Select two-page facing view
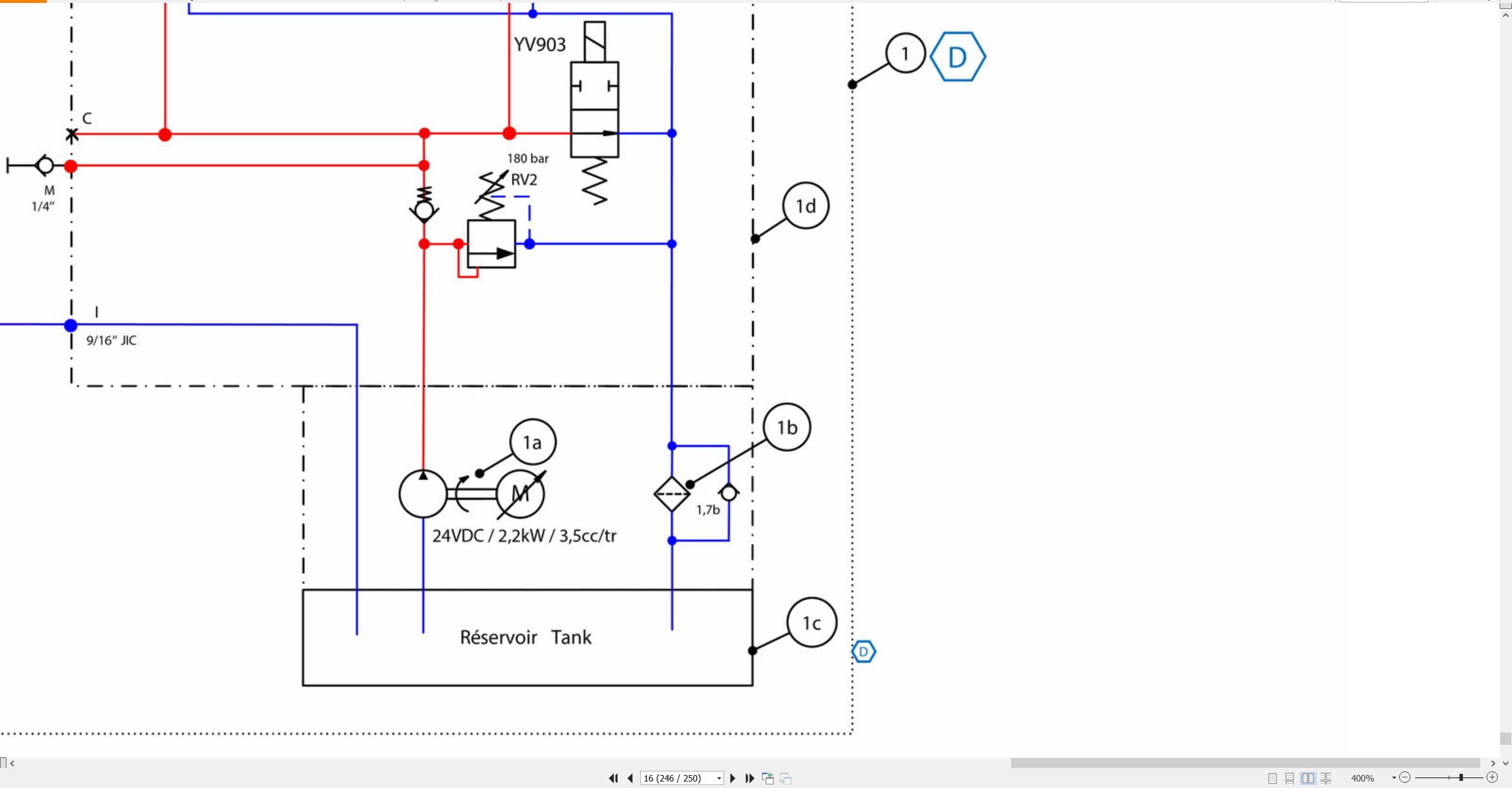Screen dimensions: 1512x788 [1308, 779]
